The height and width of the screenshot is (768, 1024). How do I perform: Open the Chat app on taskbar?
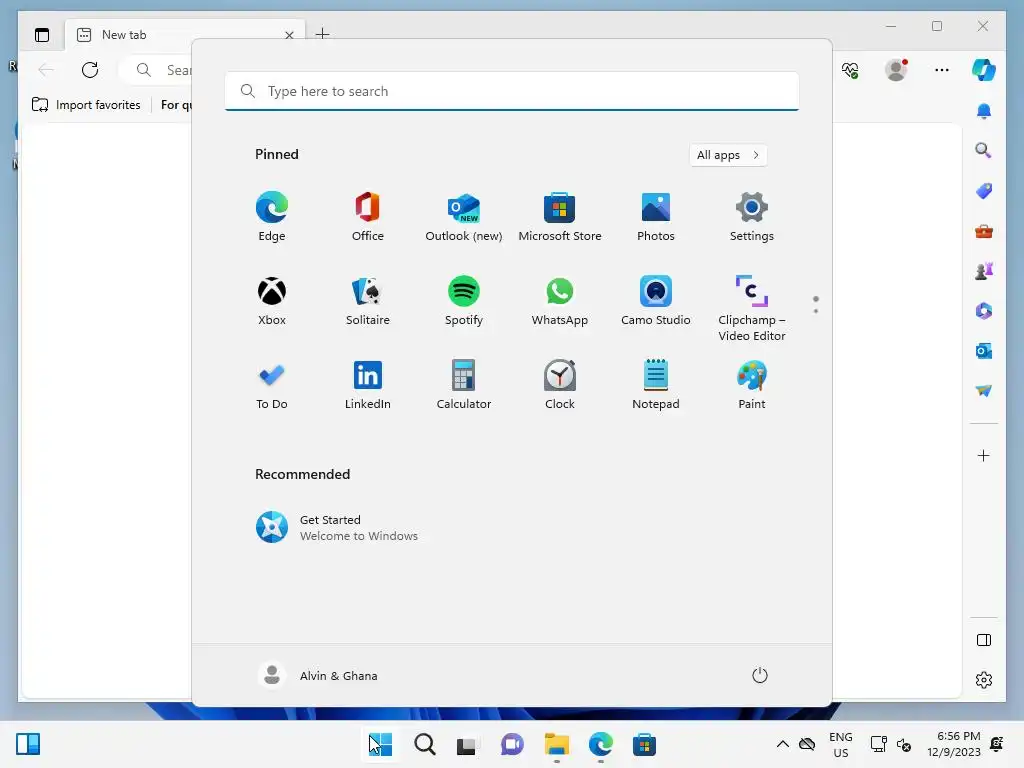point(512,744)
